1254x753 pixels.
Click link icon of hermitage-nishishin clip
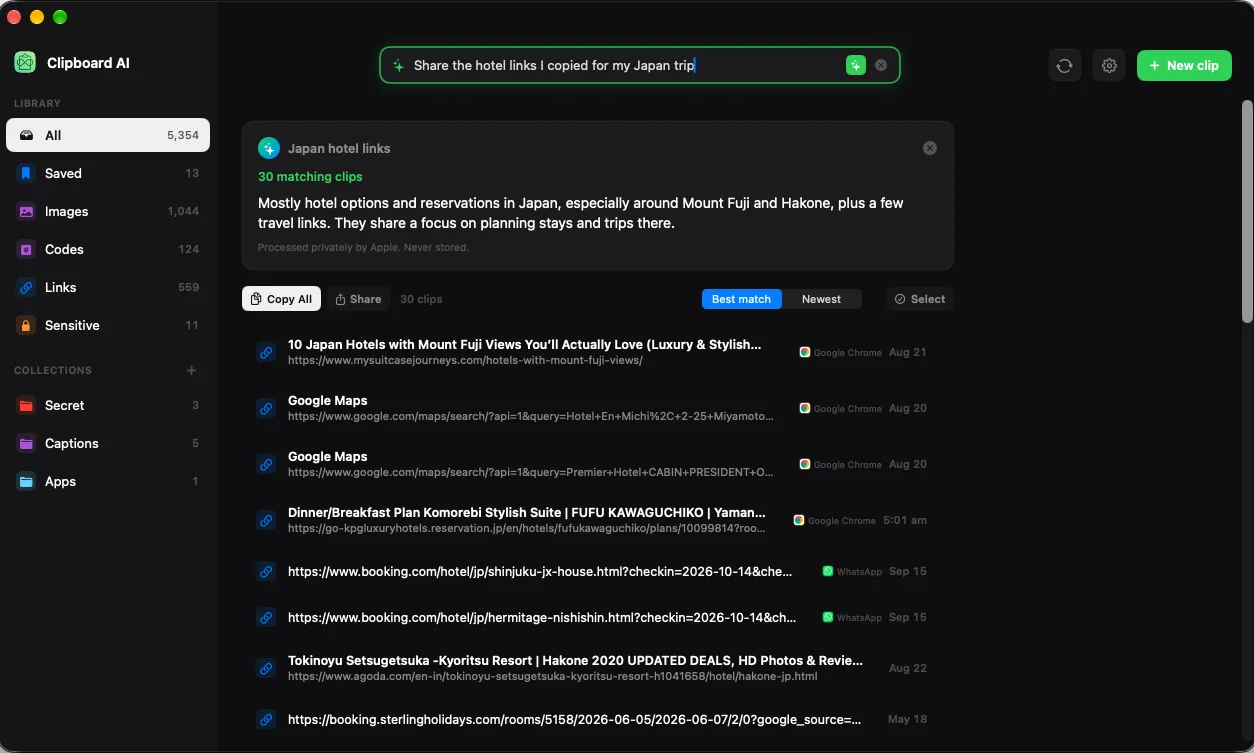tap(266, 617)
